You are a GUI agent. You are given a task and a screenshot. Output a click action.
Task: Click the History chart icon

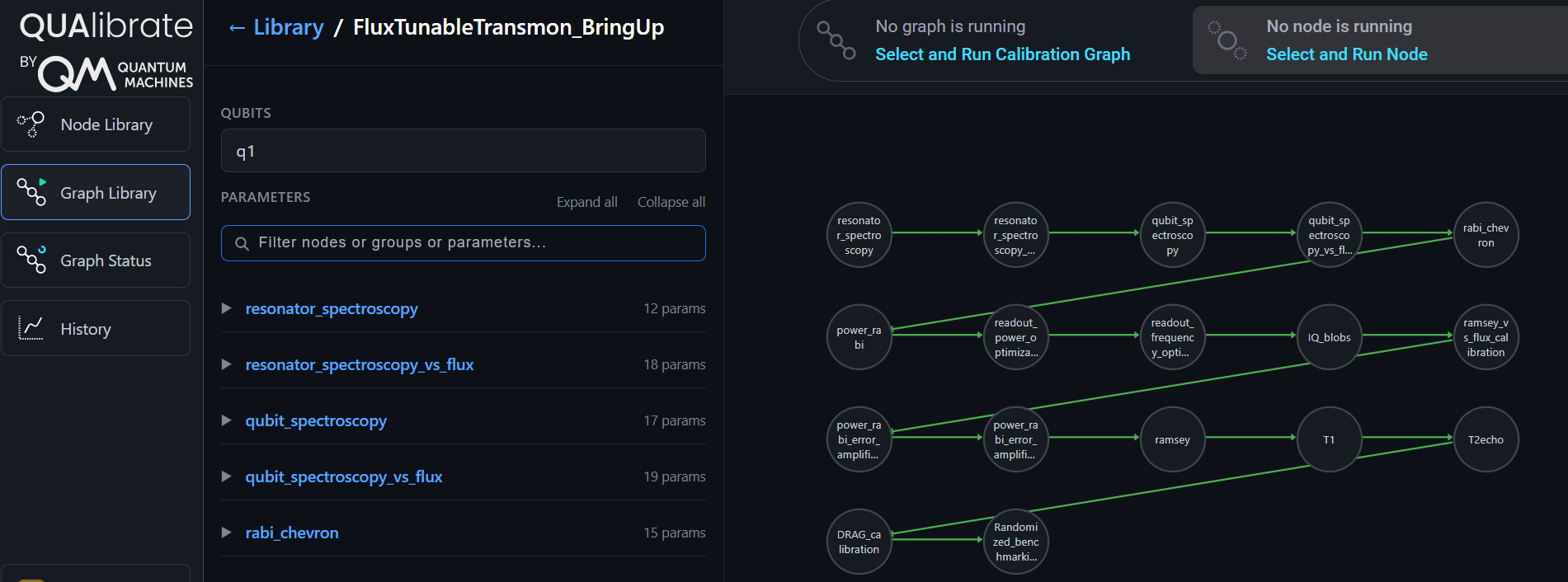(x=31, y=329)
